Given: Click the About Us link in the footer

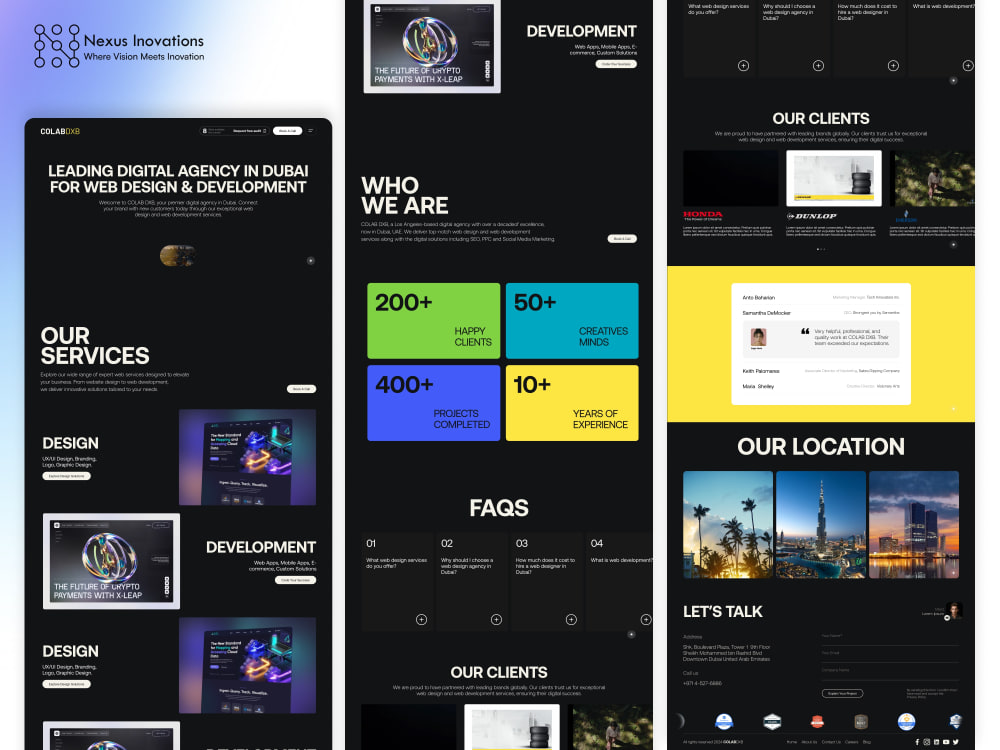Looking at the screenshot, I should tap(809, 742).
